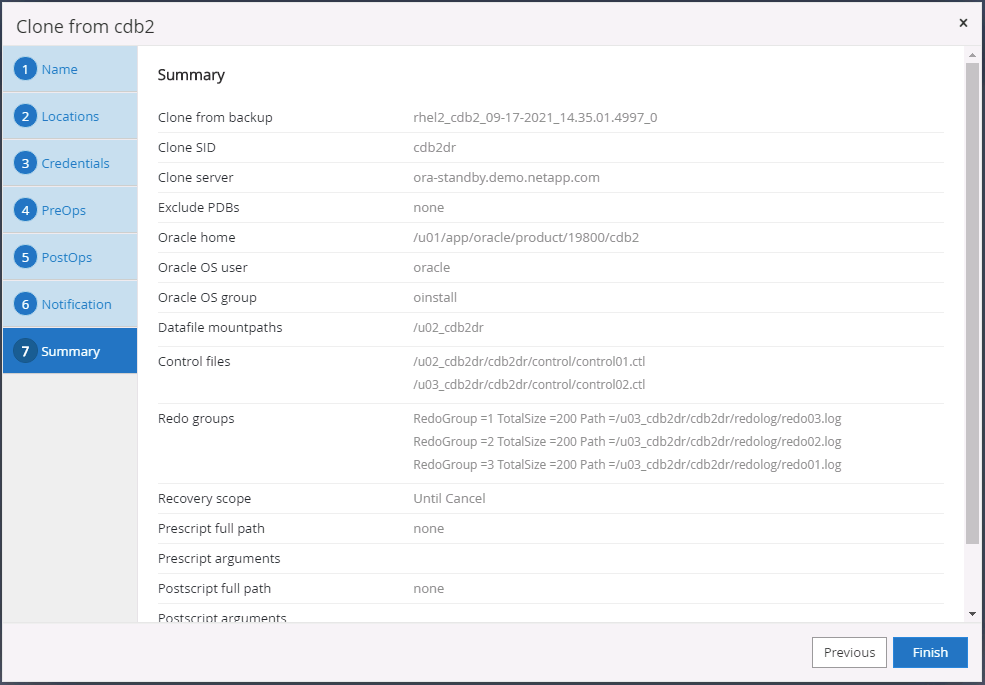Click the step 6 number circle

(26, 305)
